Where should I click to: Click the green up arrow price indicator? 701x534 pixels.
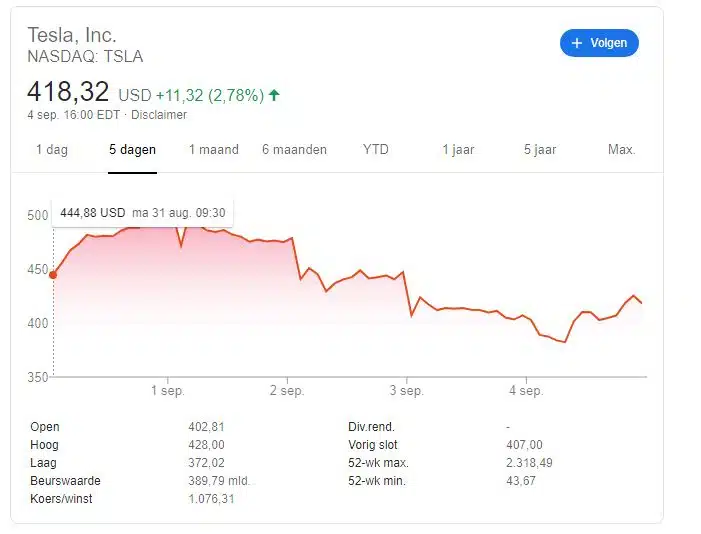(x=274, y=95)
